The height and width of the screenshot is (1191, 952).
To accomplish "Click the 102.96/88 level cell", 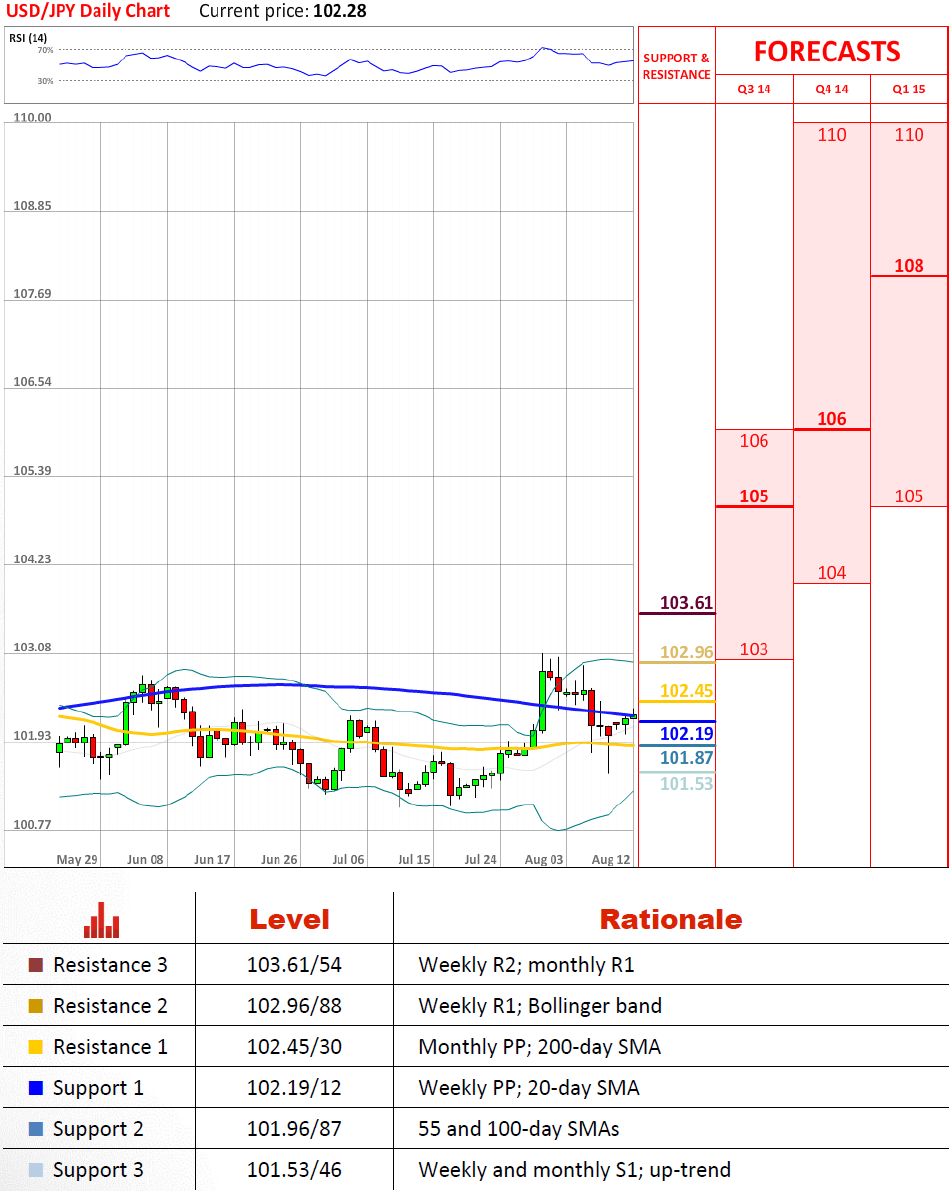I will click(x=294, y=1006).
